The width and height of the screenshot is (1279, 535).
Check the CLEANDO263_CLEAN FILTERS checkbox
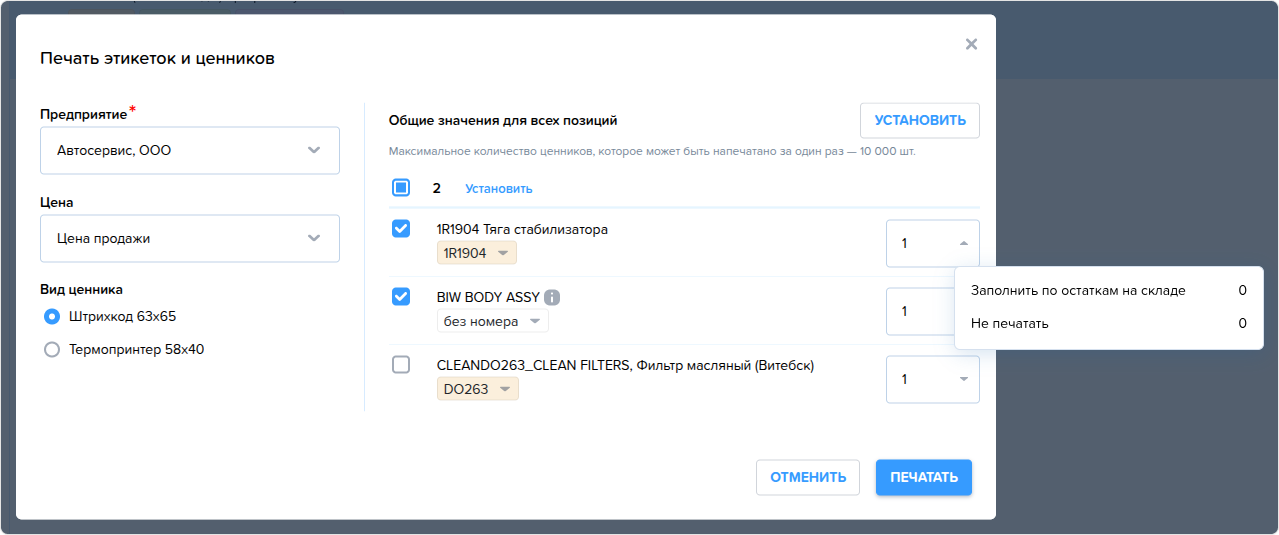(401, 365)
